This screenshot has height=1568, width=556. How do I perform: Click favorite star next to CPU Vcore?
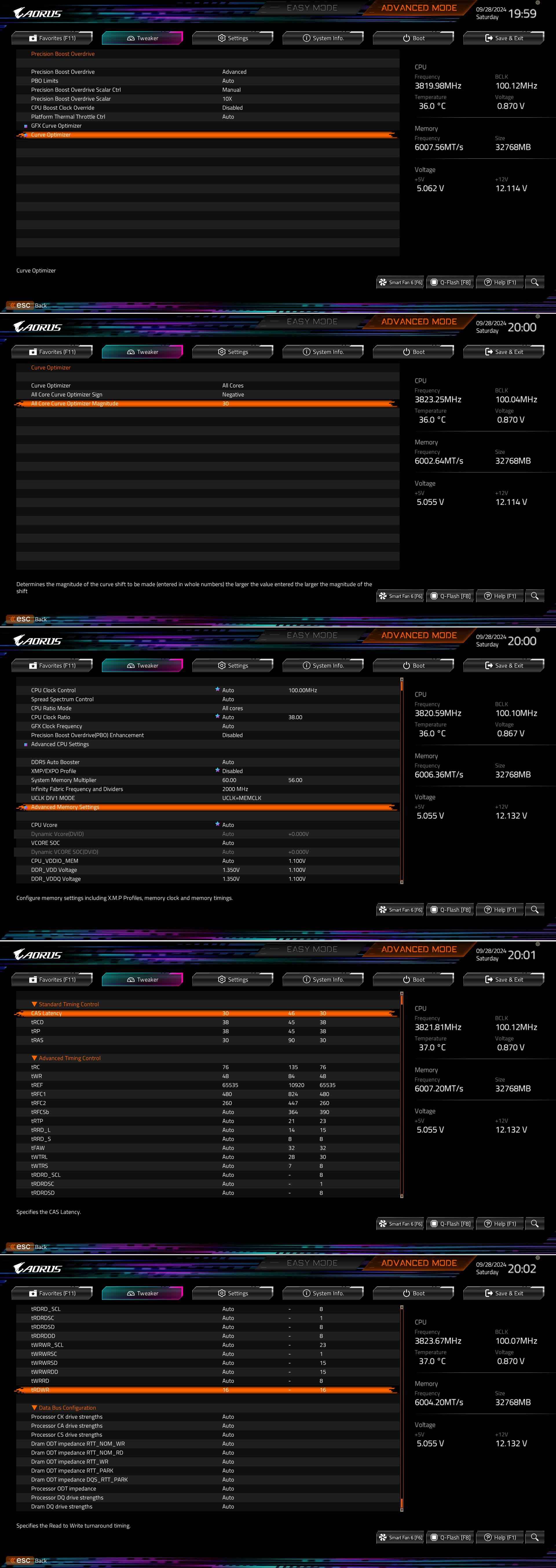[x=217, y=824]
